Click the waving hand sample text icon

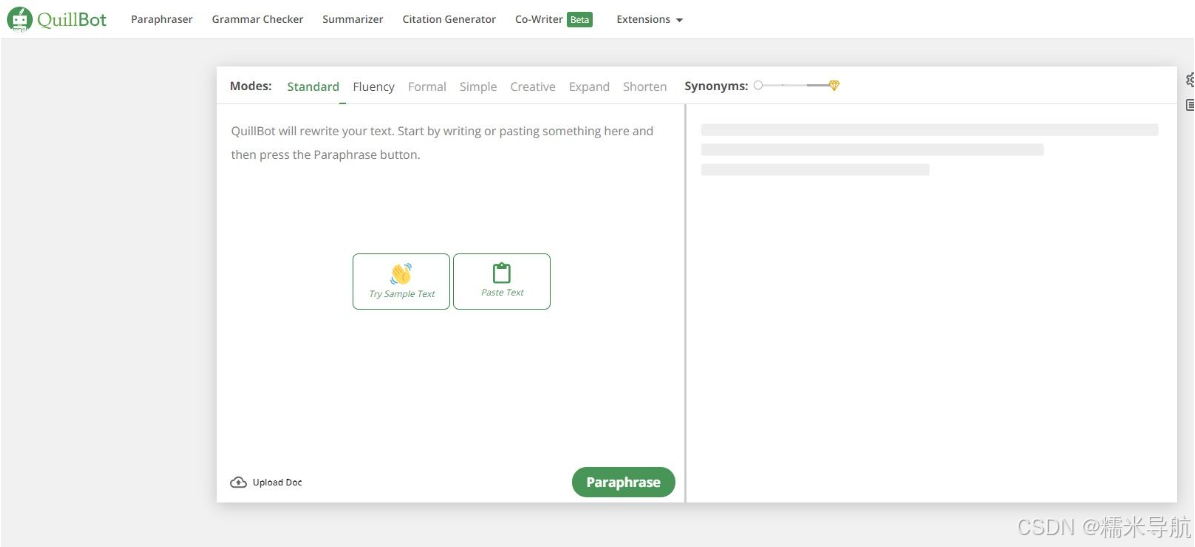pyautogui.click(x=401, y=274)
